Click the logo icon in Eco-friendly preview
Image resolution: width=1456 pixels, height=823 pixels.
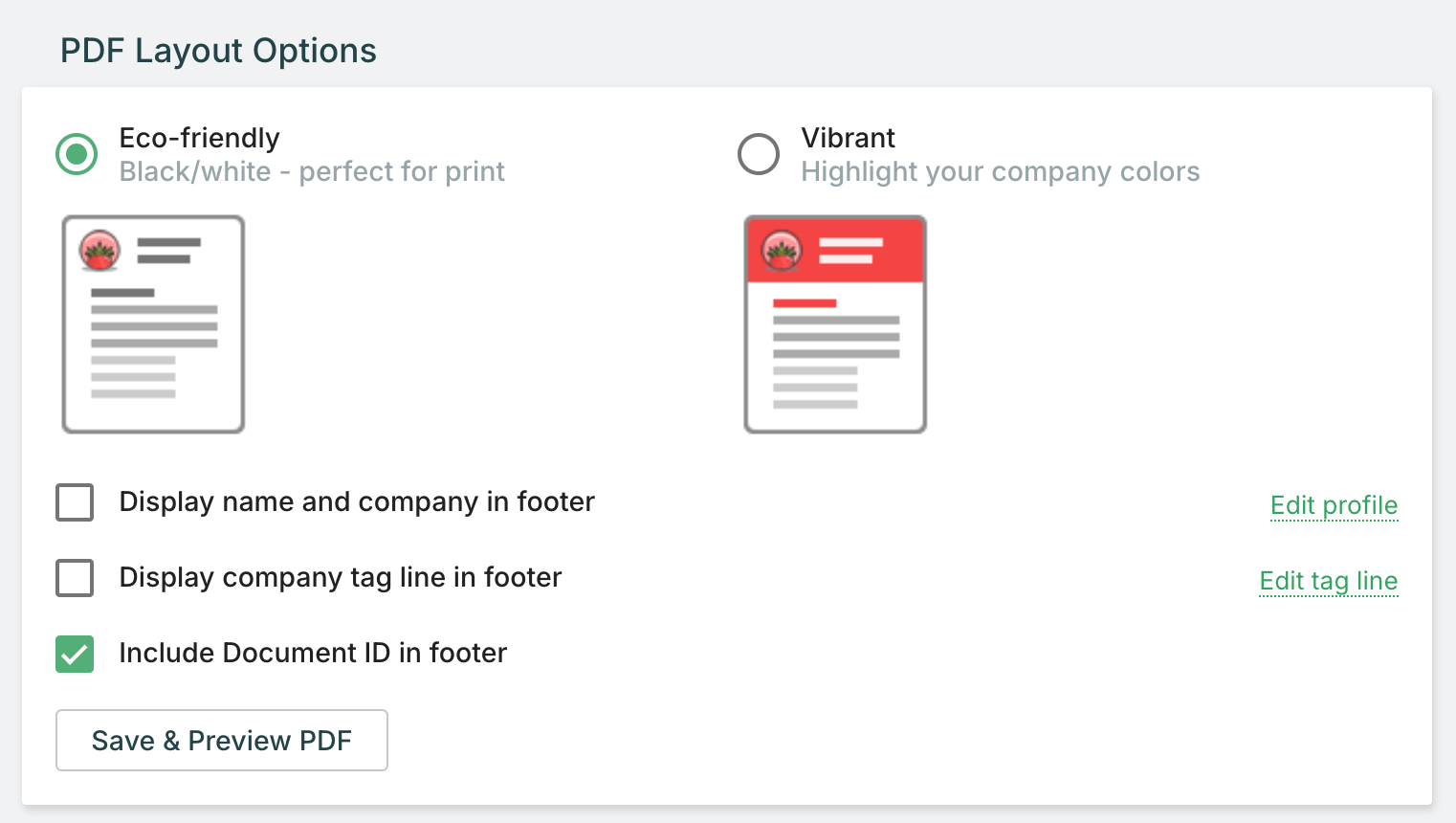[100, 251]
